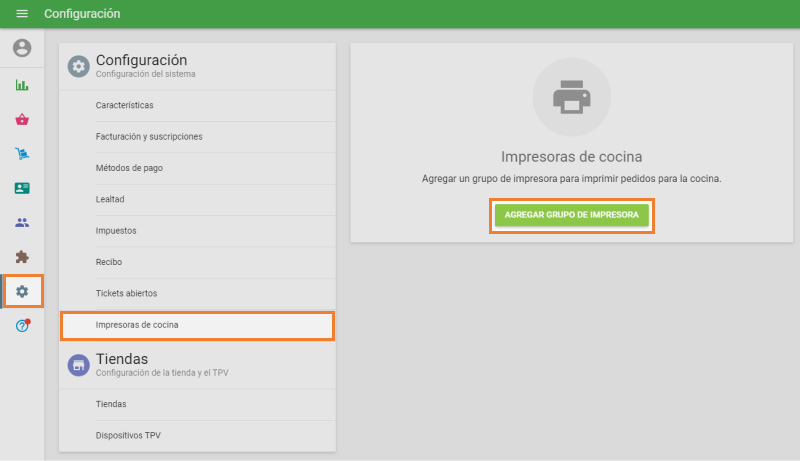Open the inventory cart icon in sidebar
800x461 pixels.
(x=22, y=153)
